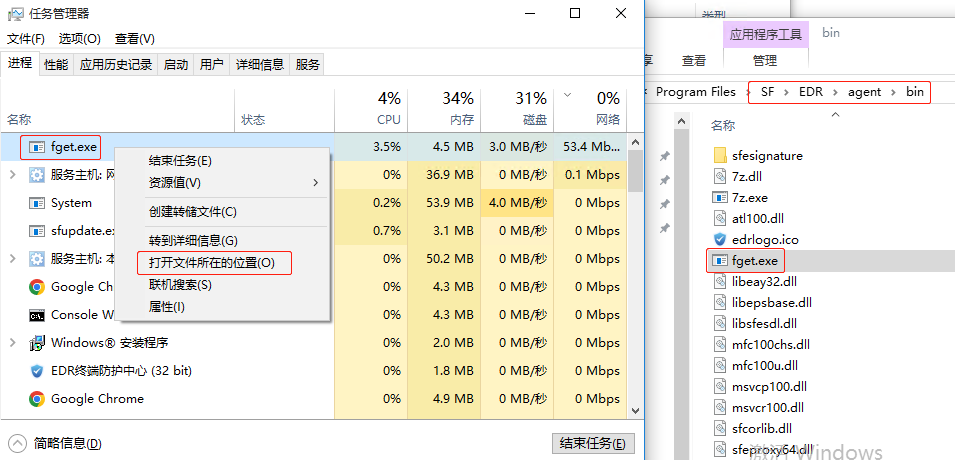Collapse to 简略信息 view with arrow
This screenshot has height=460, width=955.
(17, 443)
